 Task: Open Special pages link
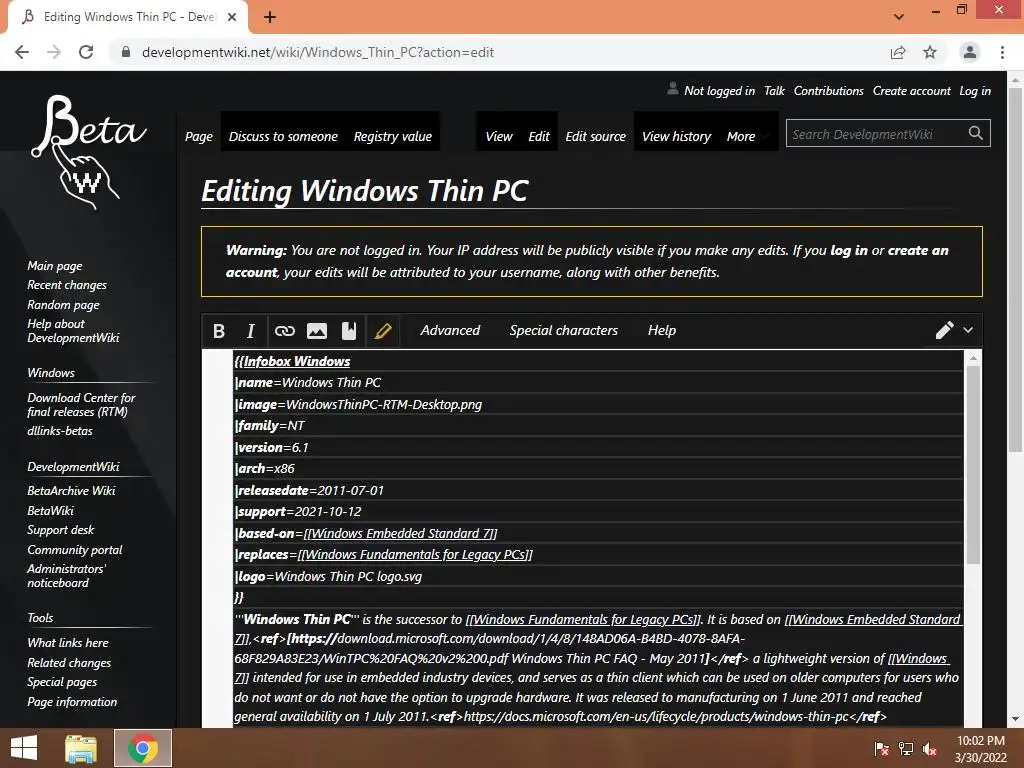pyautogui.click(x=62, y=682)
